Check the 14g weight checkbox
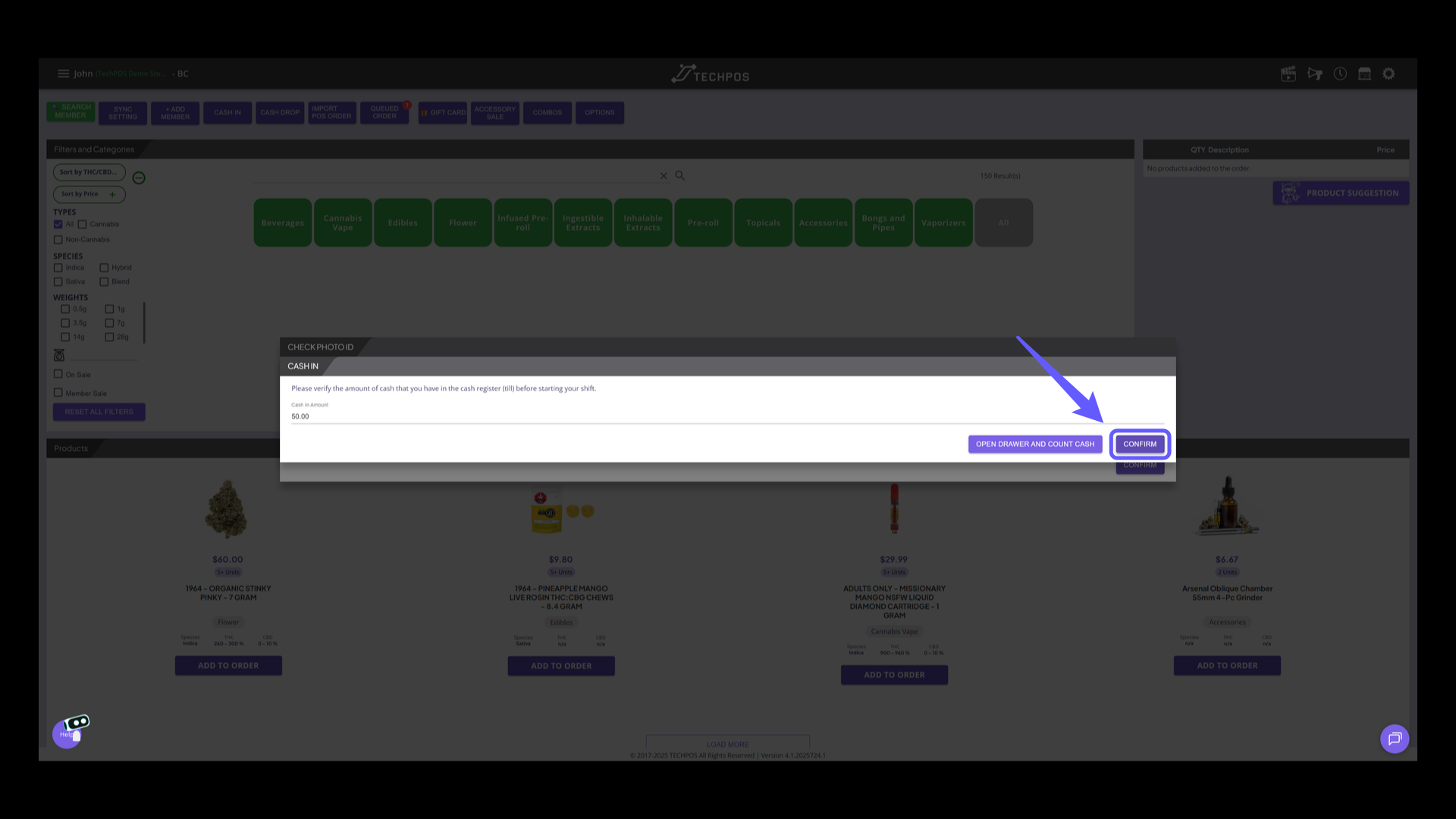This screenshot has width=1456, height=819. click(65, 337)
